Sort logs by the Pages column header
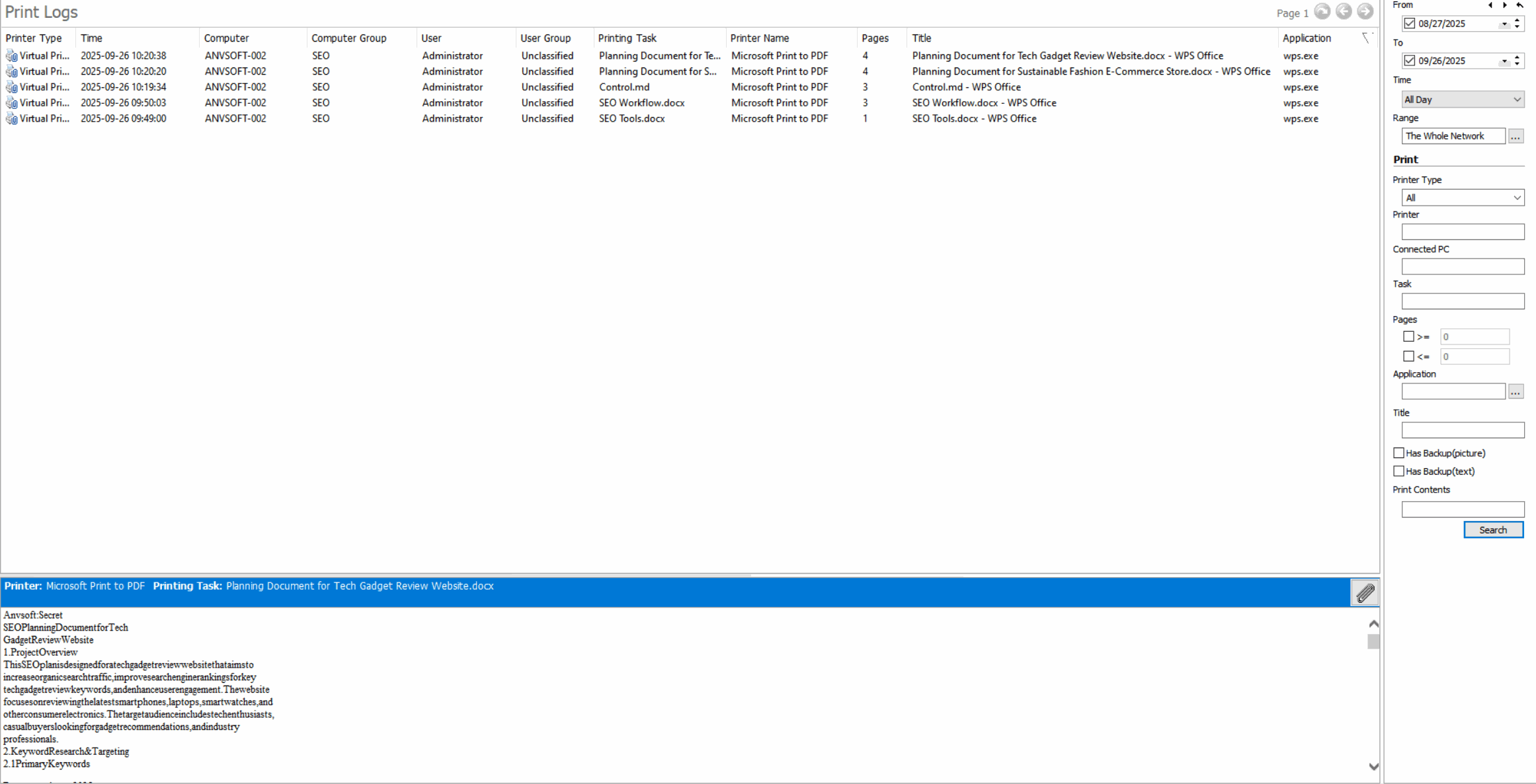This screenshot has width=1536, height=784. click(x=874, y=38)
